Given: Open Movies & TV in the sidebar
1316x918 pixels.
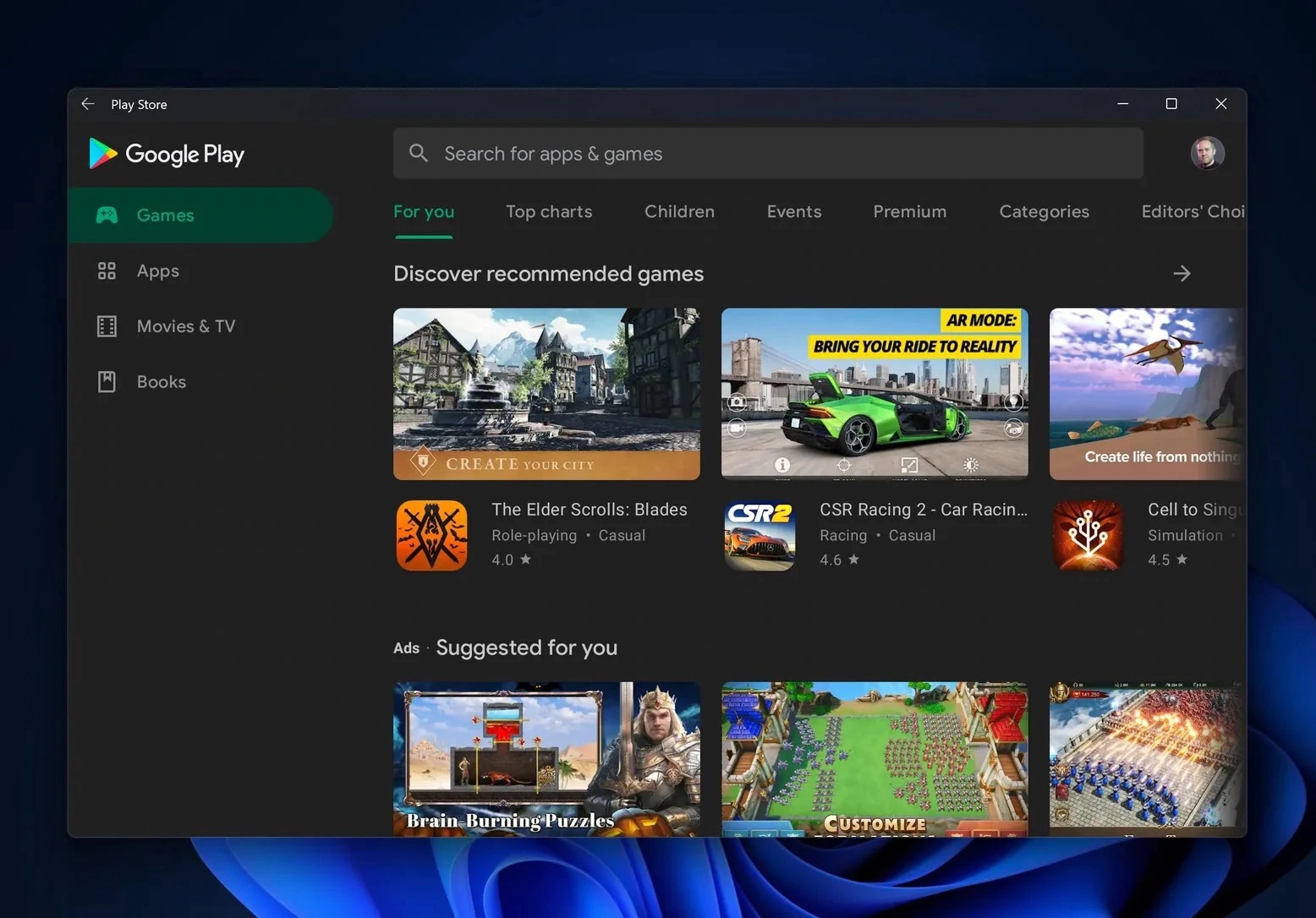Looking at the screenshot, I should pos(200,326).
